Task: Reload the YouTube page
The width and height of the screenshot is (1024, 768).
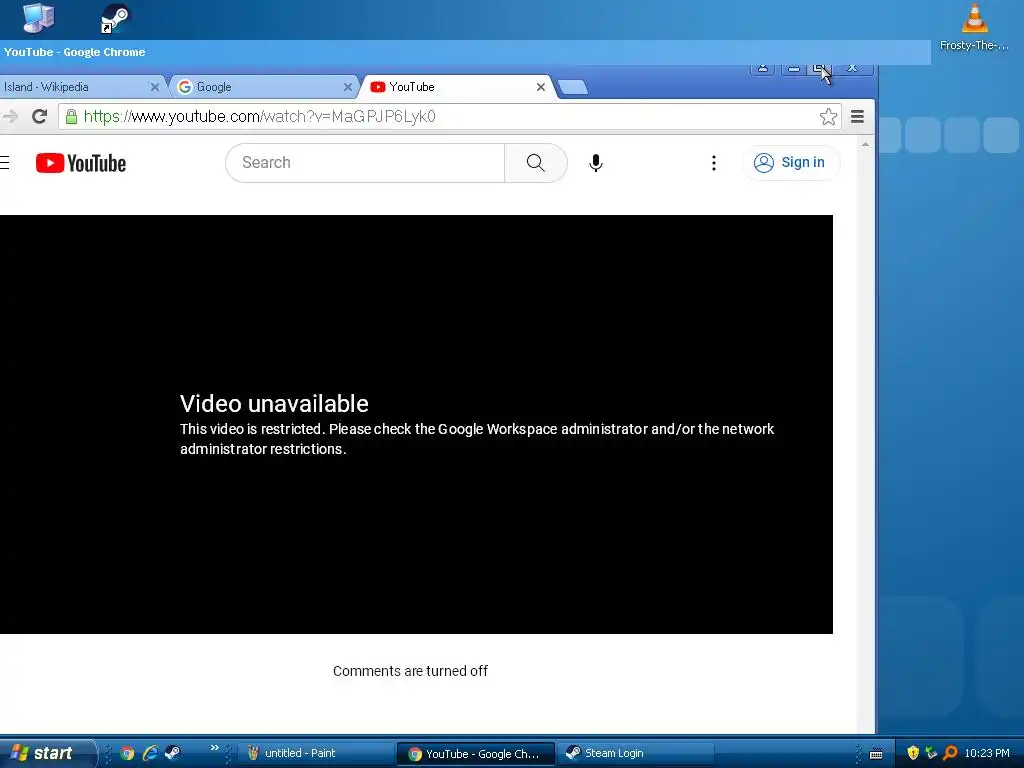Action: pyautogui.click(x=39, y=117)
